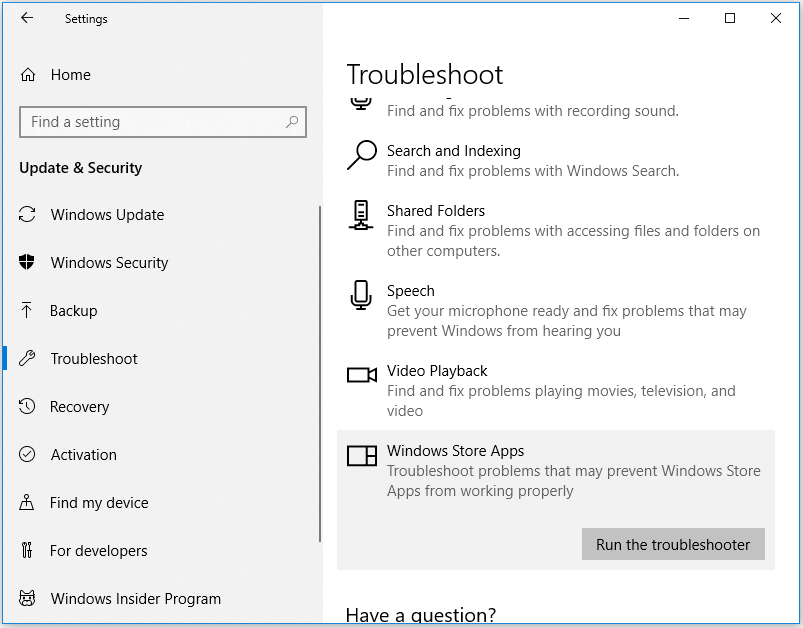
Task: Open Find my device settings
Action: [99, 503]
